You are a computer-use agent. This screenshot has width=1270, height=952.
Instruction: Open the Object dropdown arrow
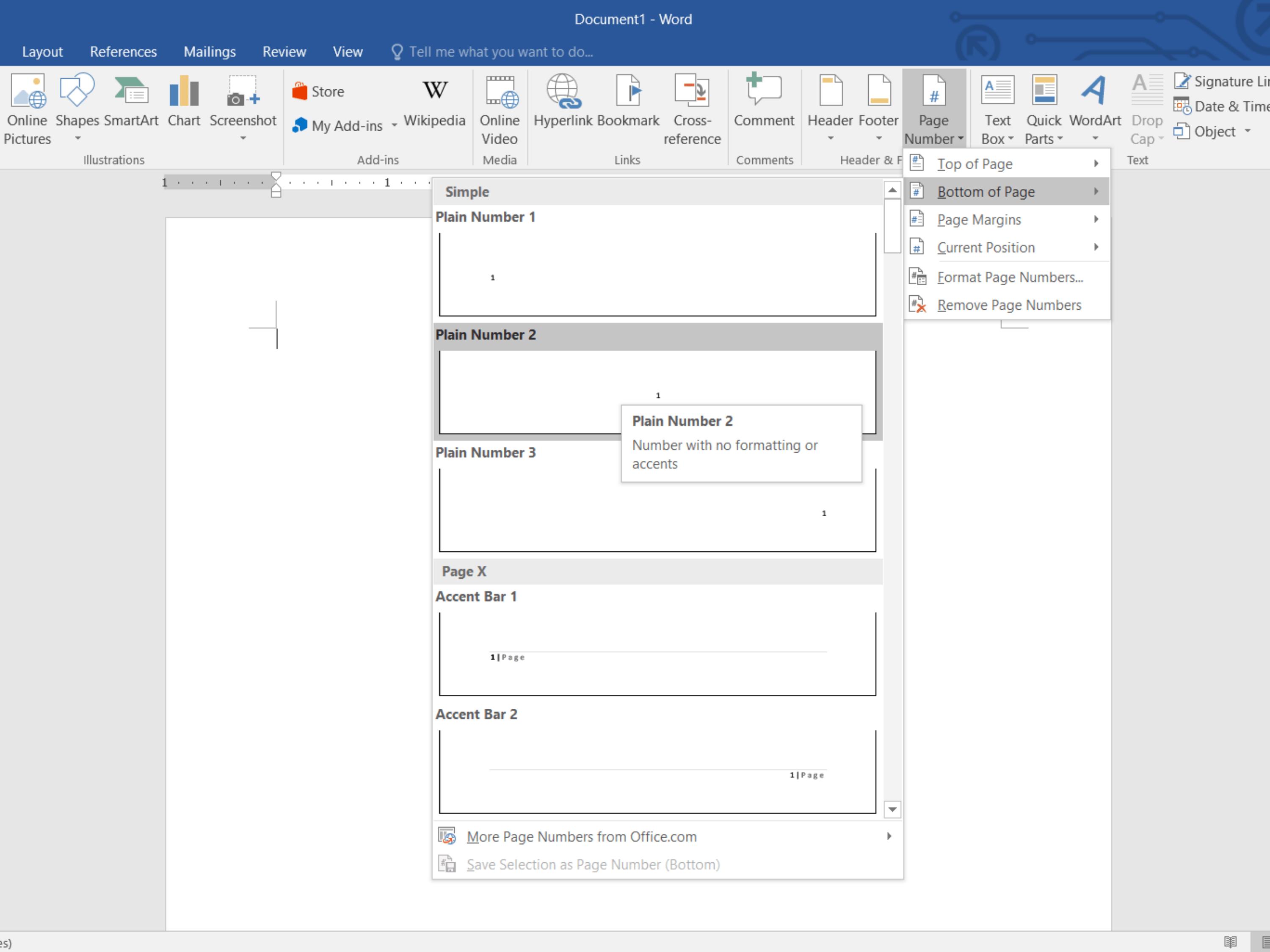[1248, 132]
